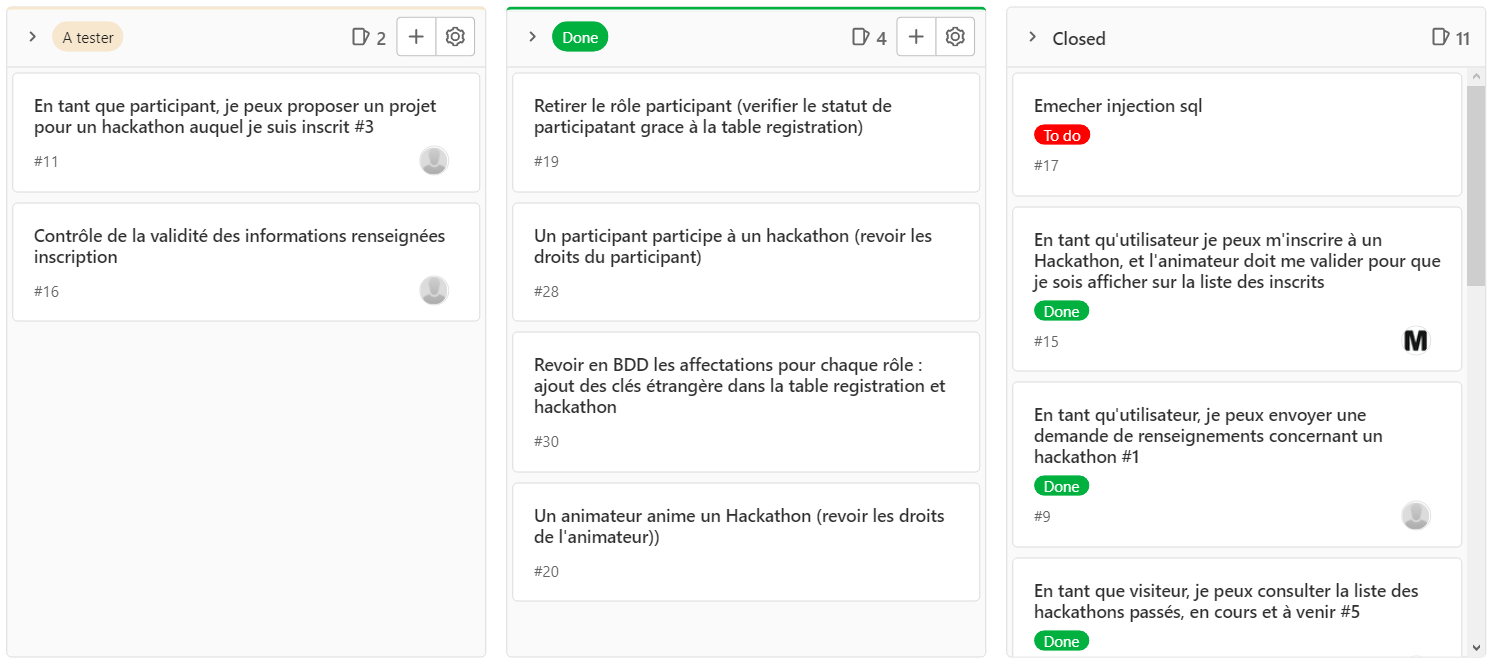This screenshot has width=1491, height=665.
Task: Click the scroll down arrow in Closed list
Action: point(1476,648)
